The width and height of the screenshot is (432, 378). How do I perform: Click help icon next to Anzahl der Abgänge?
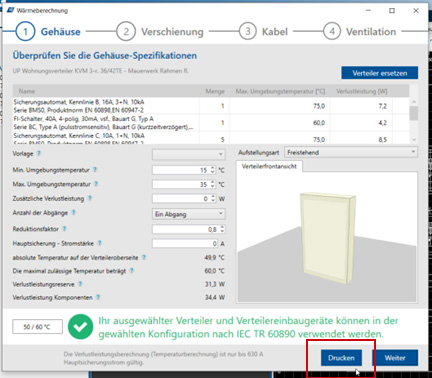(x=73, y=213)
